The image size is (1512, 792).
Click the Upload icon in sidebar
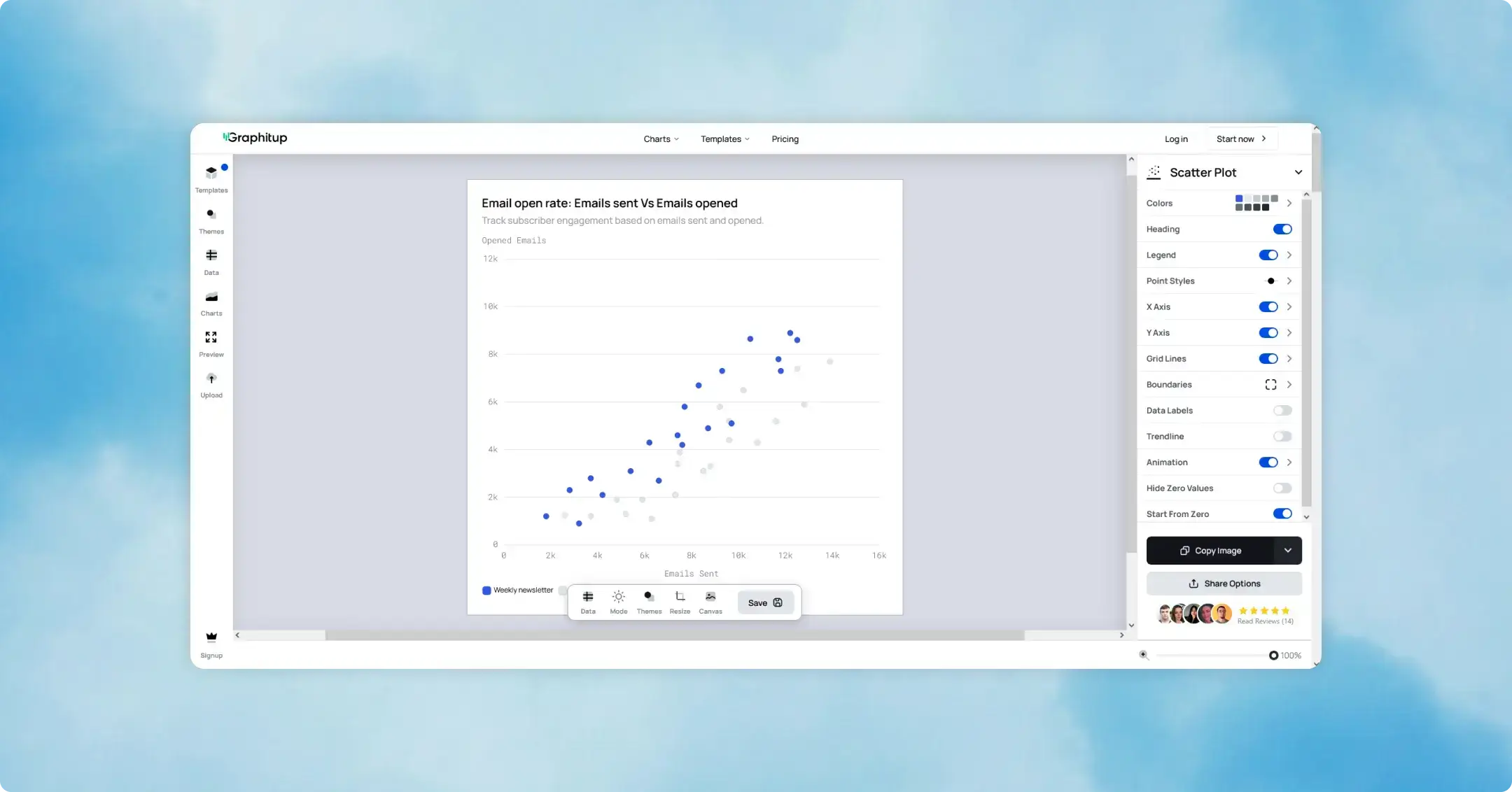tap(211, 384)
